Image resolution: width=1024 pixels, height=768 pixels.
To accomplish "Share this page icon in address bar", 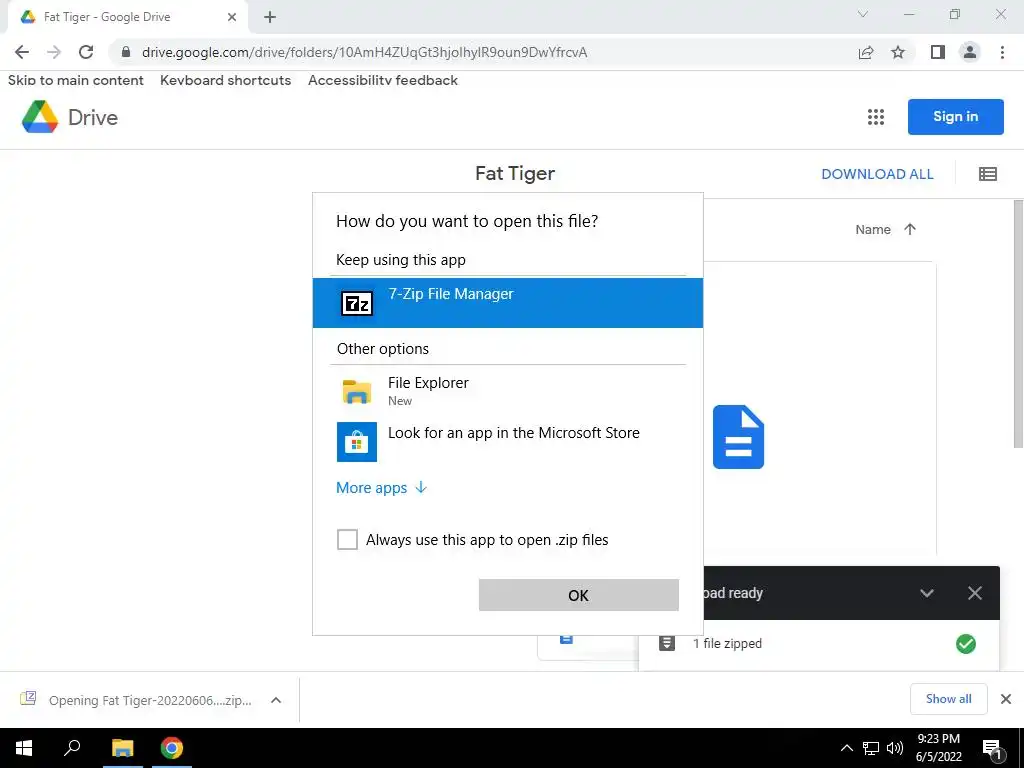I will tap(866, 52).
